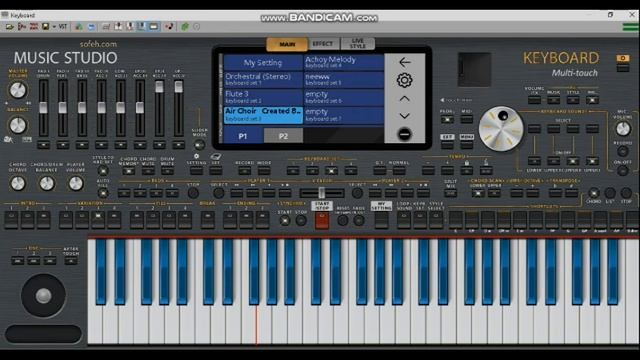
Task: Click the green leaf toolbar icon
Action: pyautogui.click(x=185, y=27)
